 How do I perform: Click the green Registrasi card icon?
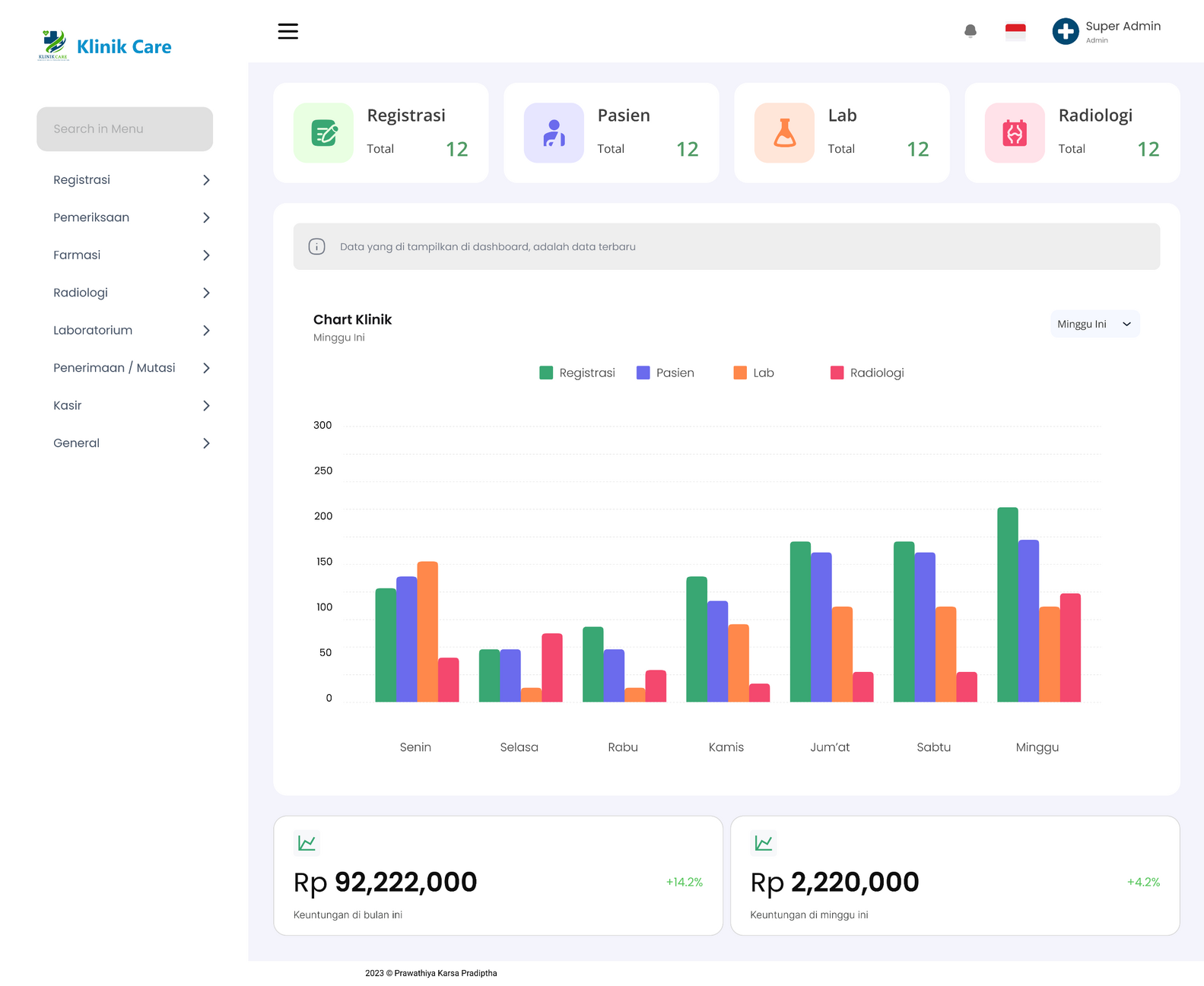[323, 133]
